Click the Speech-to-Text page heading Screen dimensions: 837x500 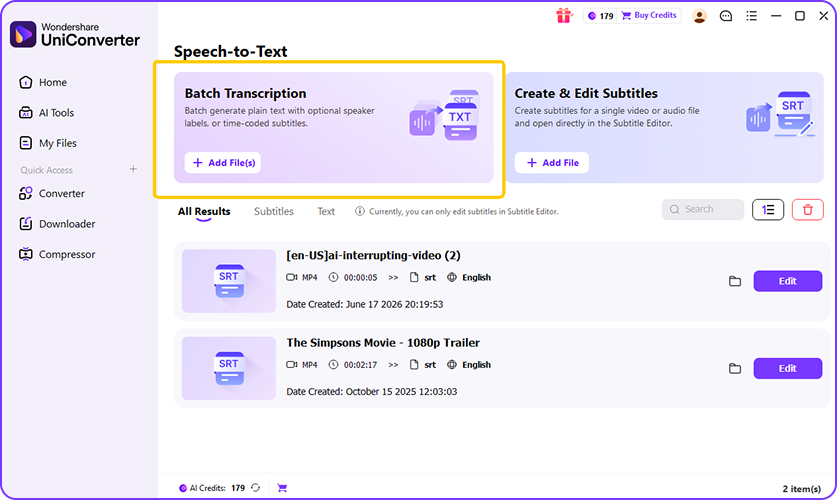[x=230, y=51]
